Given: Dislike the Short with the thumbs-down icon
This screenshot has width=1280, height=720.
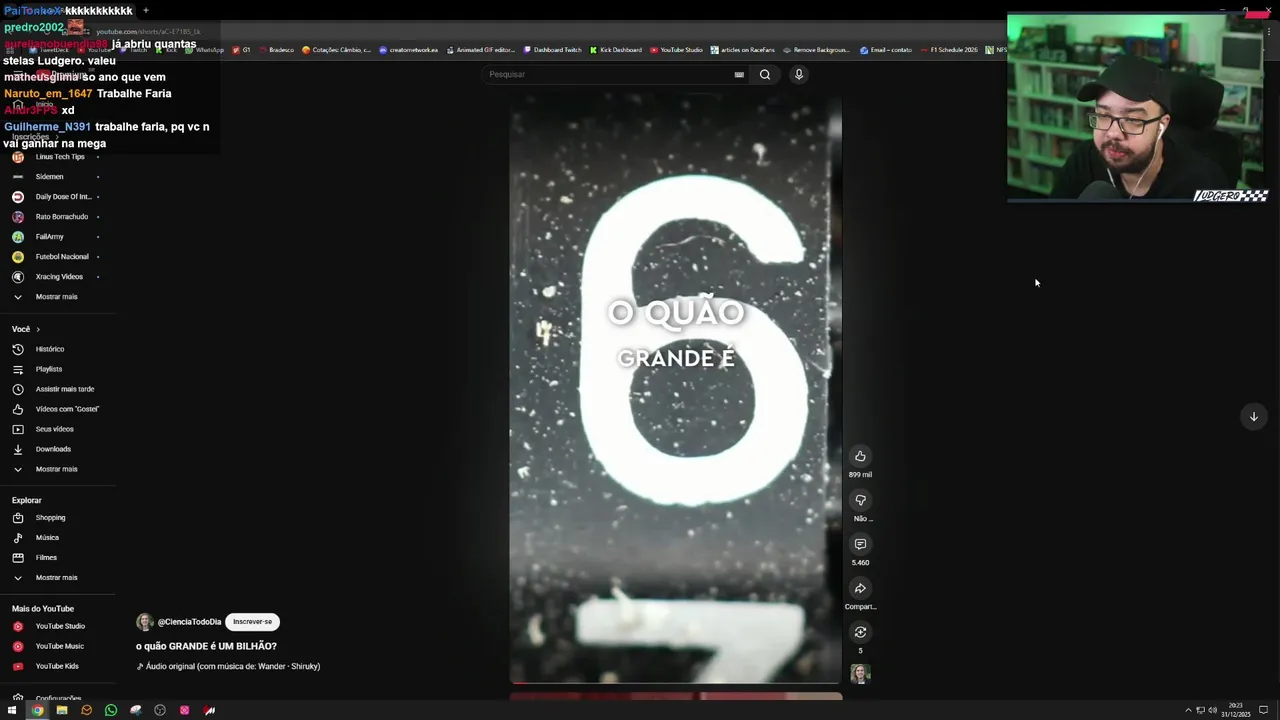Looking at the screenshot, I should pyautogui.click(x=860, y=500).
